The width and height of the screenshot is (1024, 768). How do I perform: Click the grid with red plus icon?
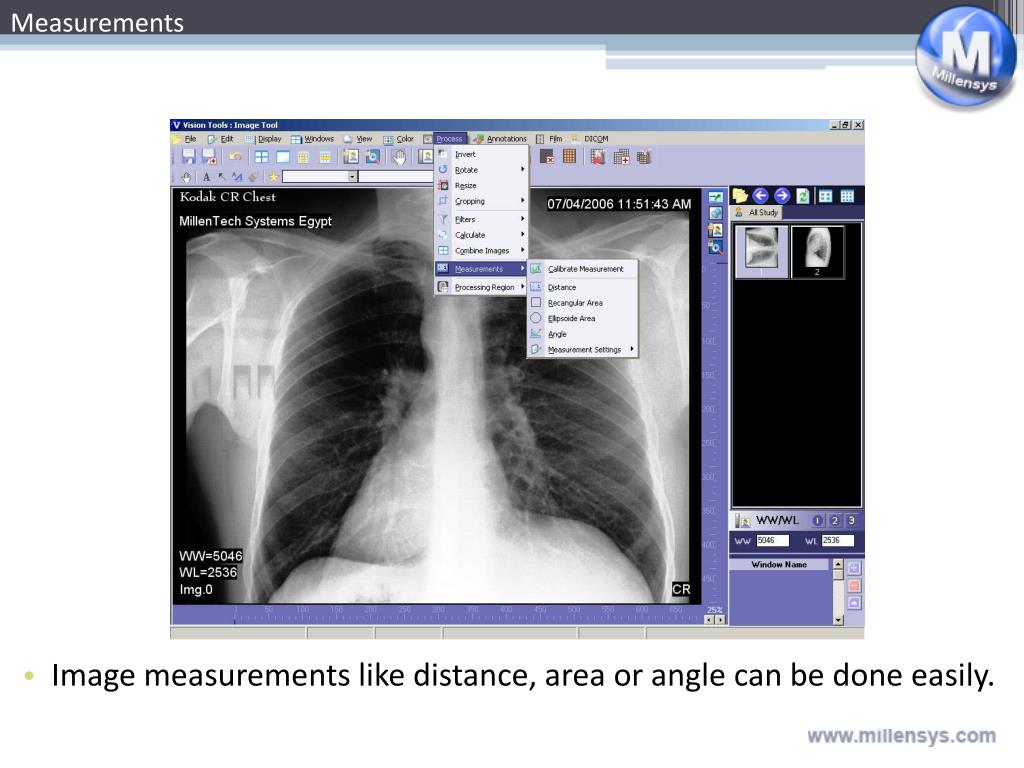(621, 157)
